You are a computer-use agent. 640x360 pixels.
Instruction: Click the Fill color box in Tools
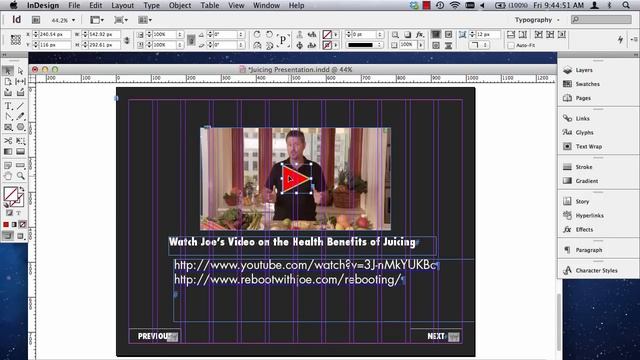[x=10, y=193]
